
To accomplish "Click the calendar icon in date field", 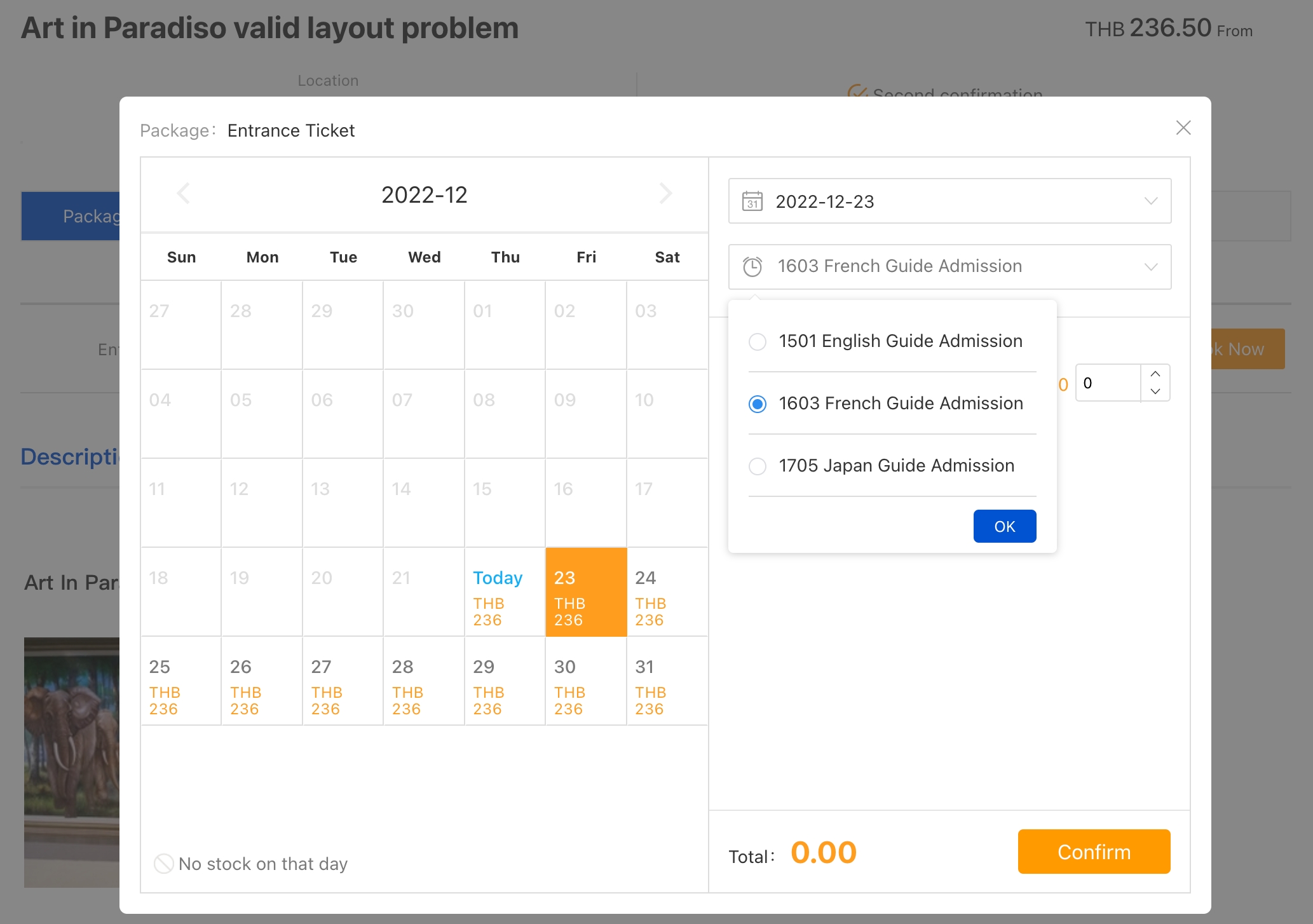I will point(752,201).
